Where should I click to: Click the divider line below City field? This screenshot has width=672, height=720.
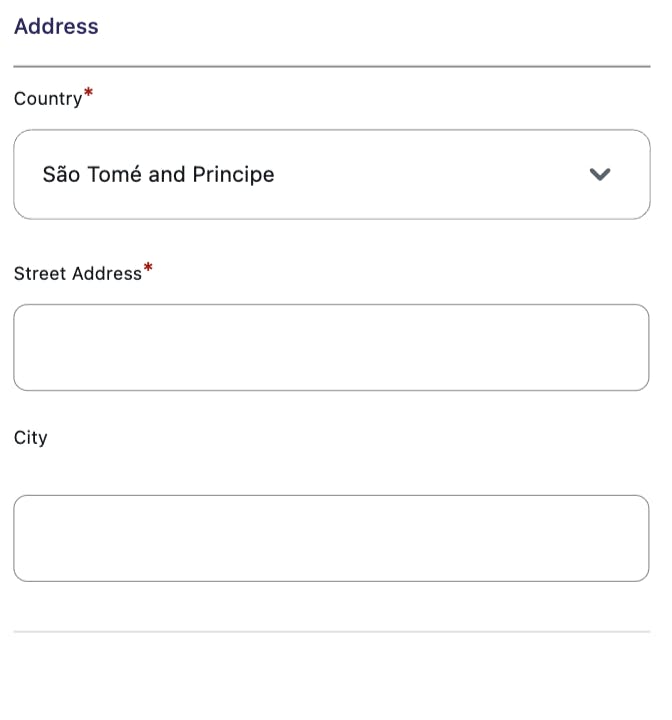pos(331,631)
